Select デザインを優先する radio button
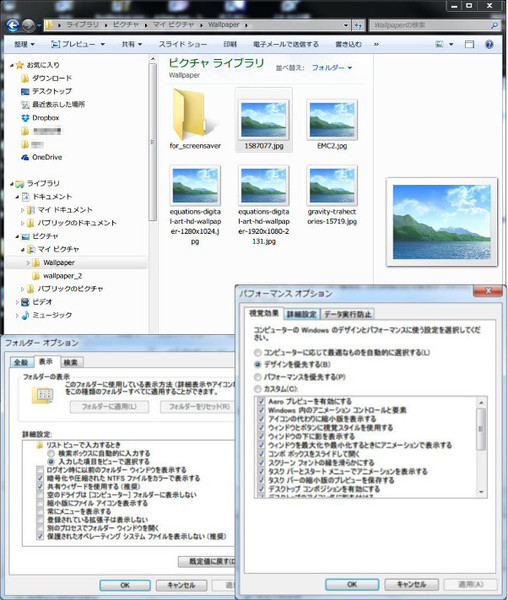Image resolution: width=508 pixels, height=600 pixels. point(258,364)
